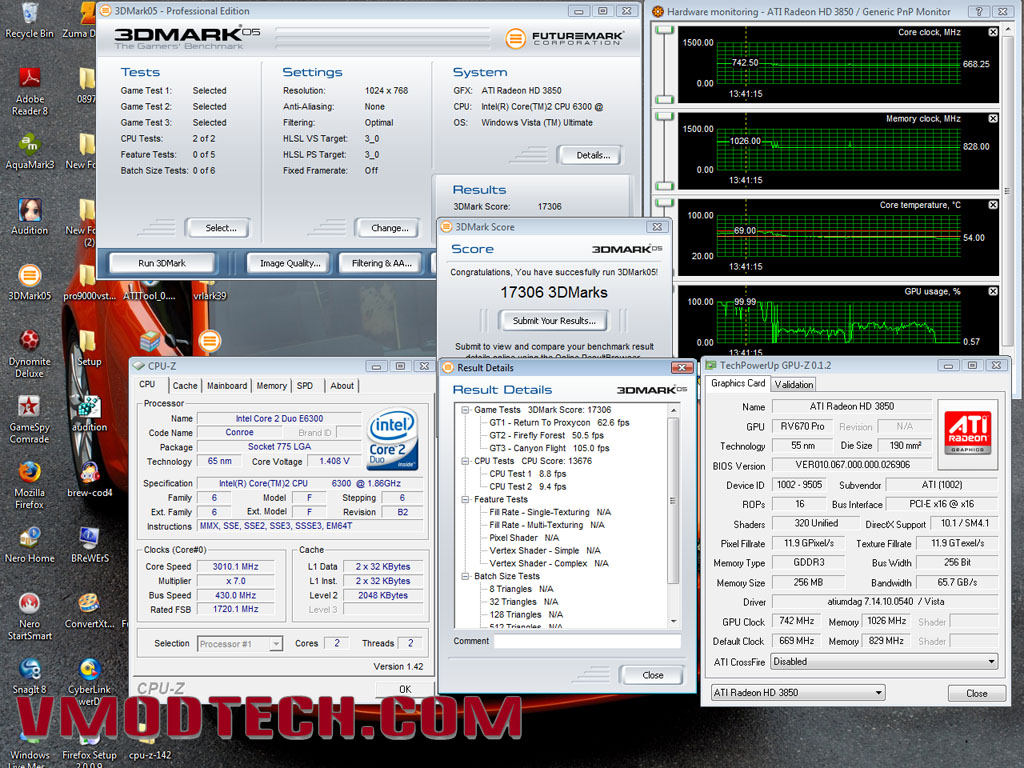Select the Graphics Card tab in GPU-Z
1024x768 pixels.
tap(738, 383)
